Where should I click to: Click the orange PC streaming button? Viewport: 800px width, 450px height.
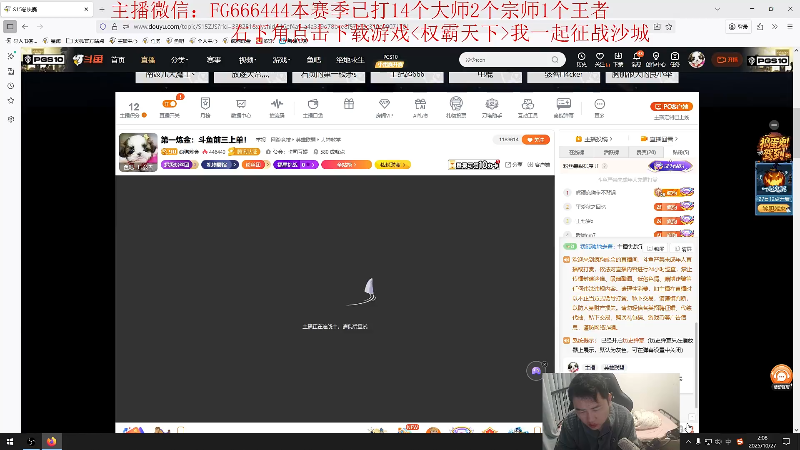671,107
